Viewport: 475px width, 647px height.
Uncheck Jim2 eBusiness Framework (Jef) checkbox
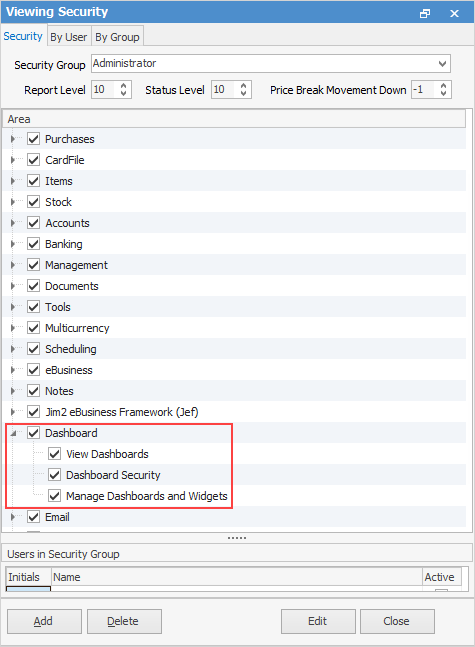33,412
